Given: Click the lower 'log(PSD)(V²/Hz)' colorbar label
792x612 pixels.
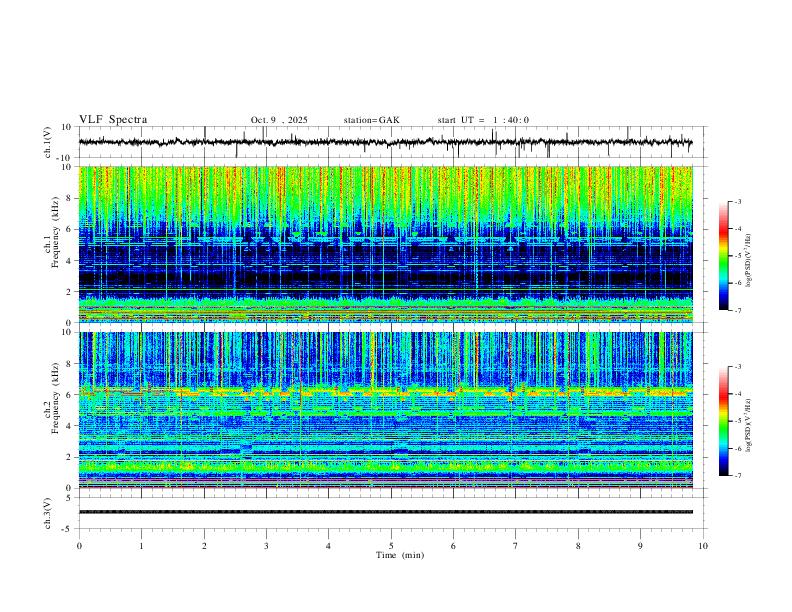Looking at the screenshot, I should [749, 425].
